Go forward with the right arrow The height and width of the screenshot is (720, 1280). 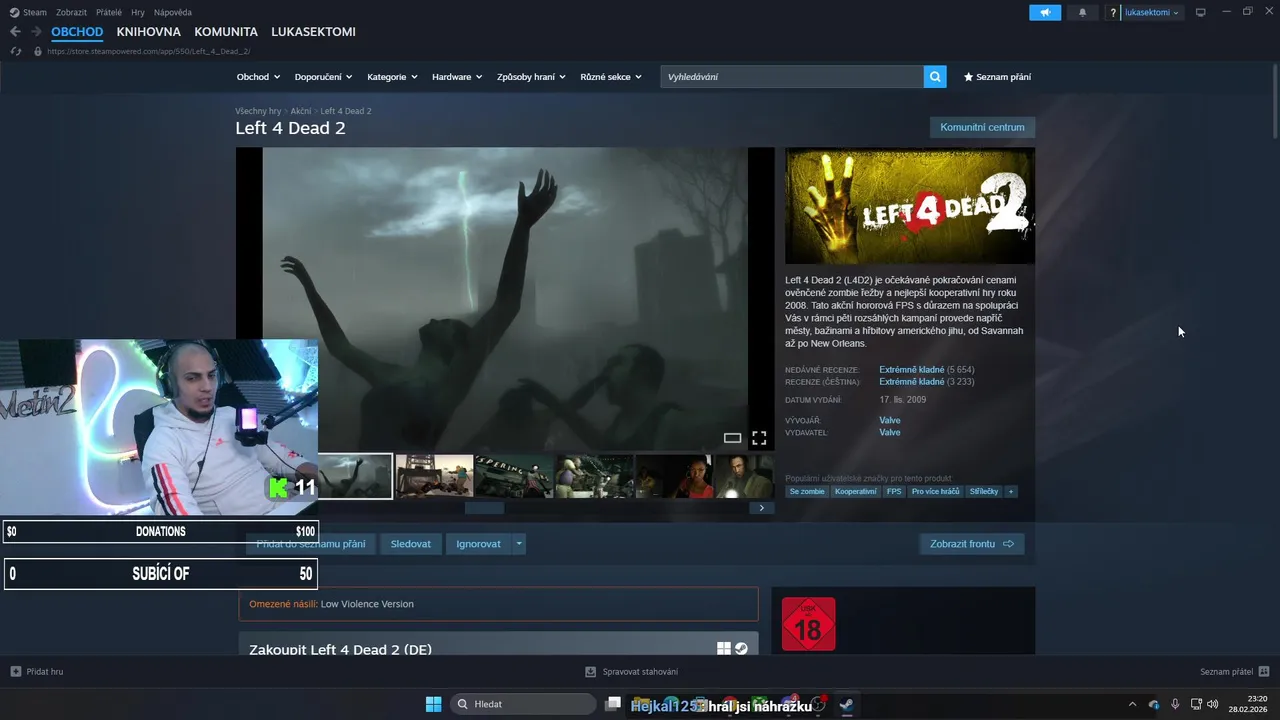[36, 32]
